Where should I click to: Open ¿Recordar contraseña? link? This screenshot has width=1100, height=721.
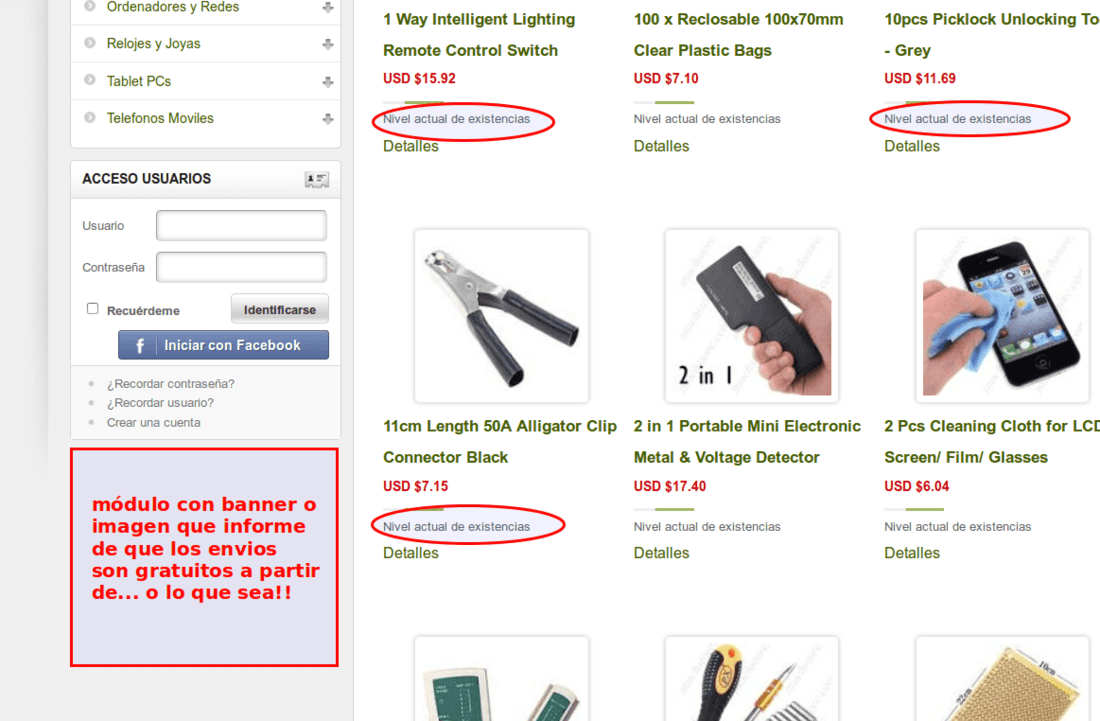[170, 384]
